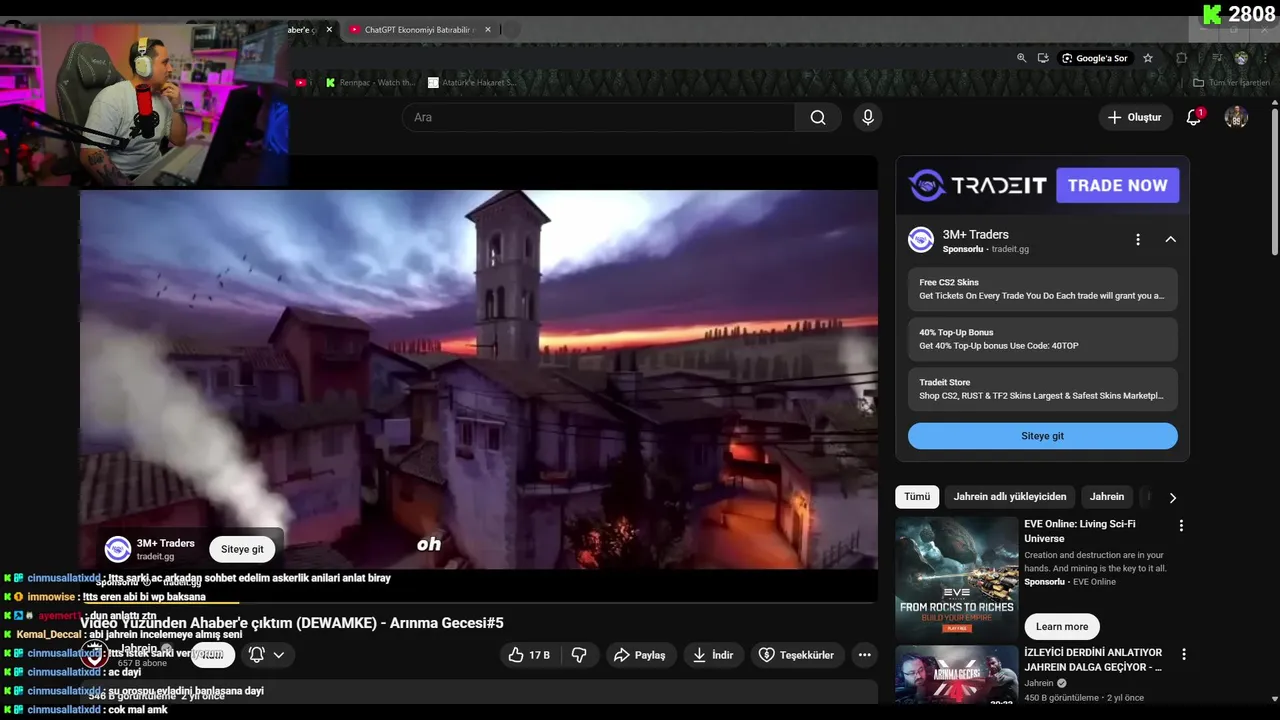This screenshot has height=720, width=1280.
Task: Open the Tradeit Store ad card
Action: click(x=1043, y=389)
